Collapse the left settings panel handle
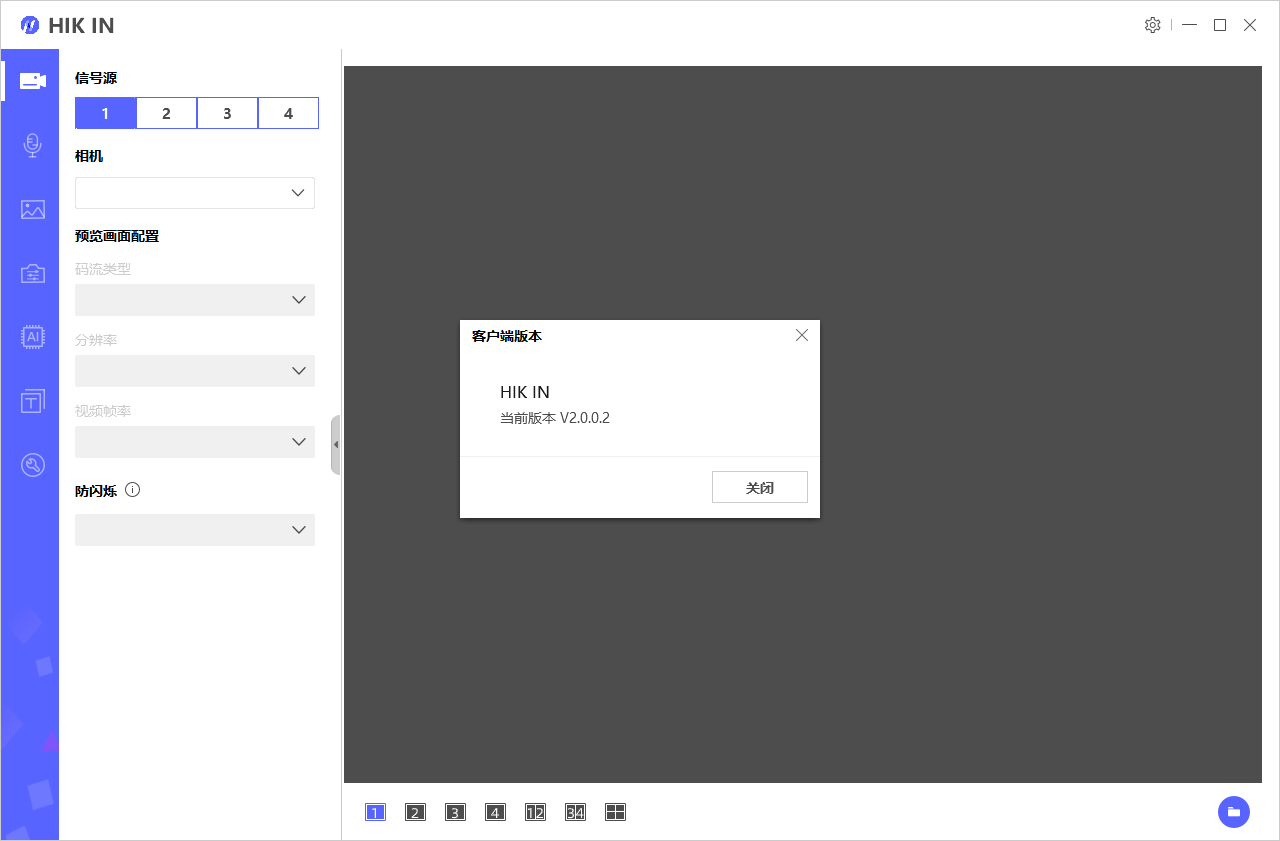The width and height of the screenshot is (1280, 841). tap(336, 445)
